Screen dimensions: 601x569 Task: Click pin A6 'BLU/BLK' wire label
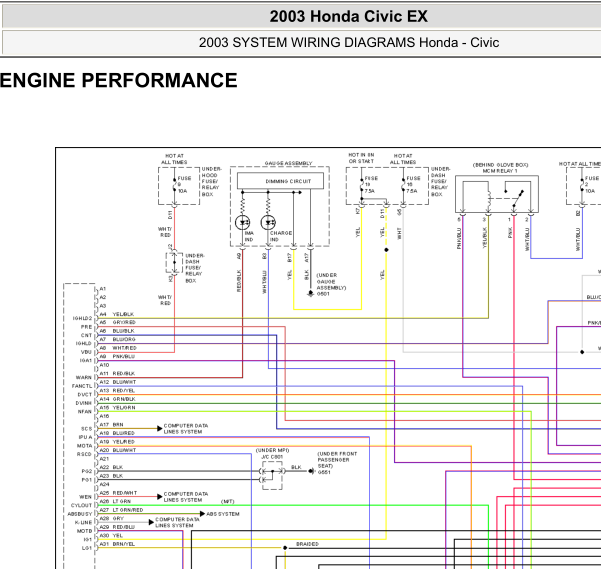click(123, 331)
